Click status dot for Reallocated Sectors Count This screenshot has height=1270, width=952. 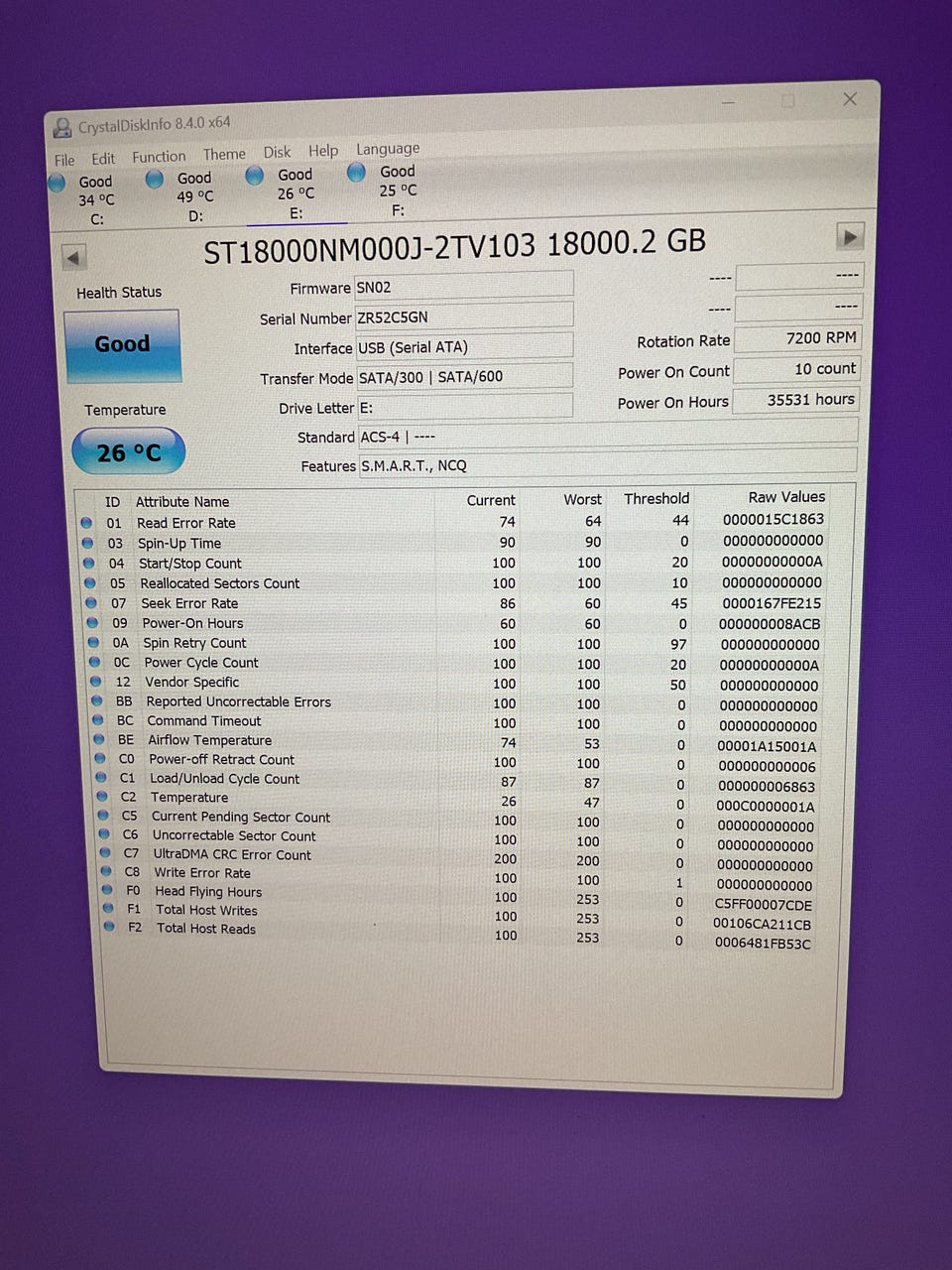[x=90, y=583]
